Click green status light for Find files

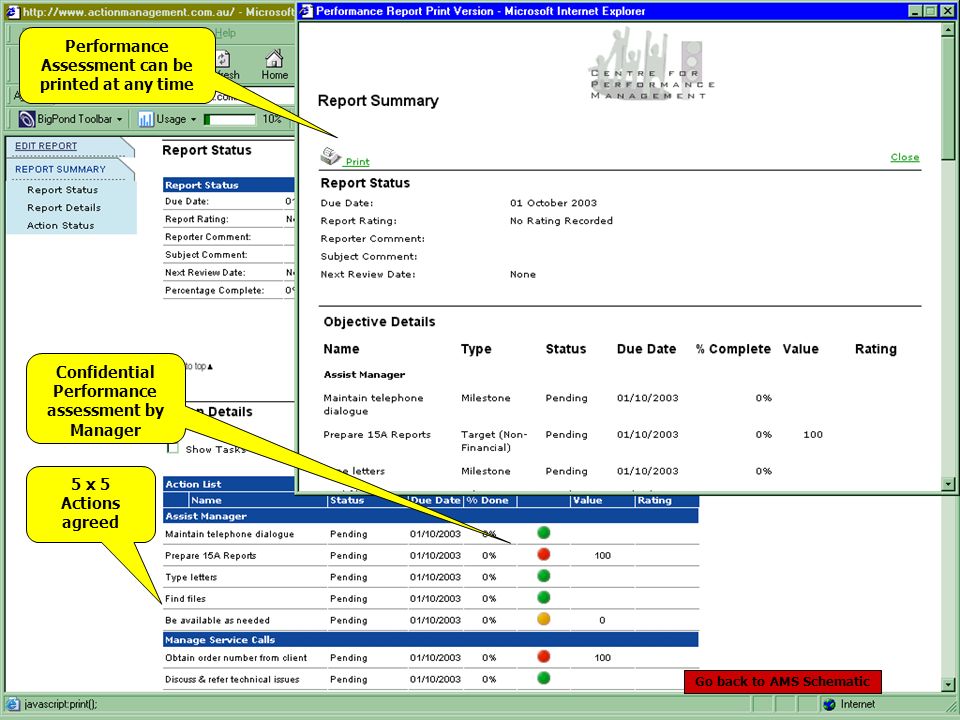[x=544, y=597]
